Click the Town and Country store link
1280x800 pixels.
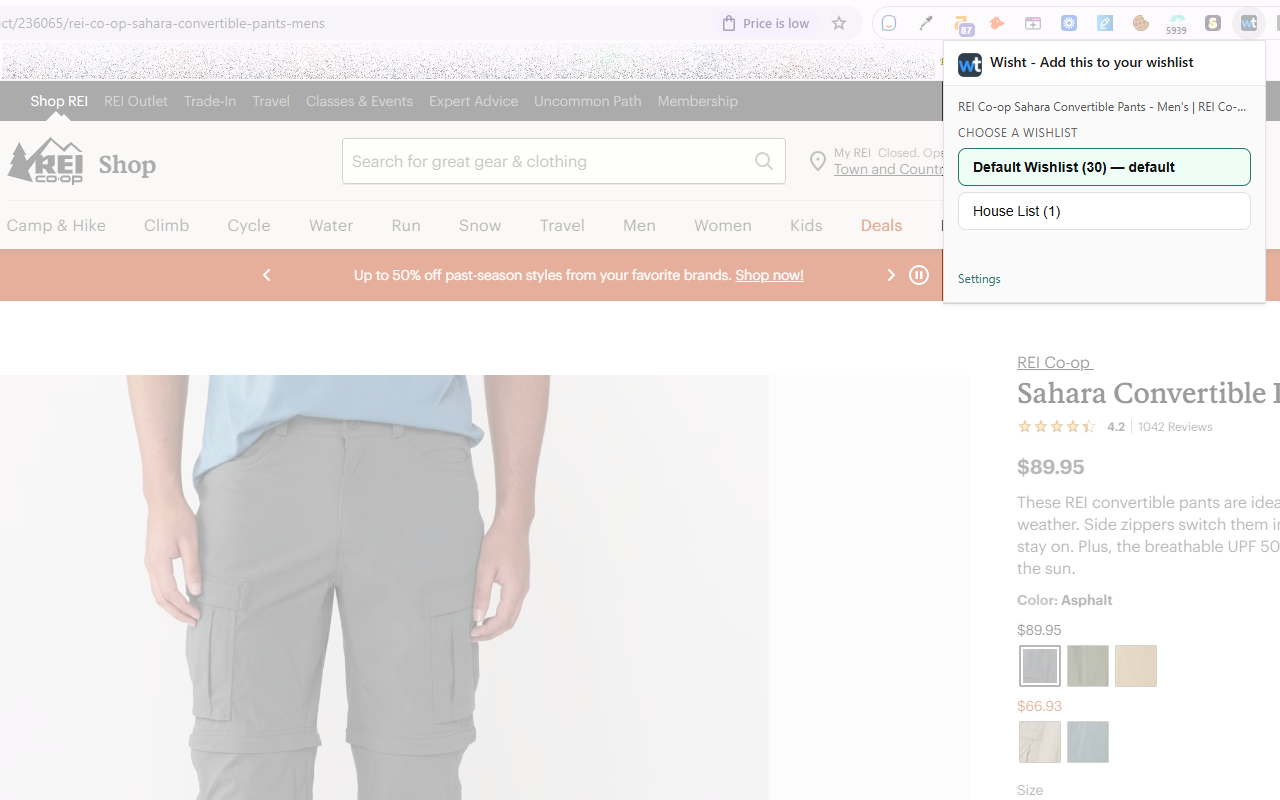889,169
